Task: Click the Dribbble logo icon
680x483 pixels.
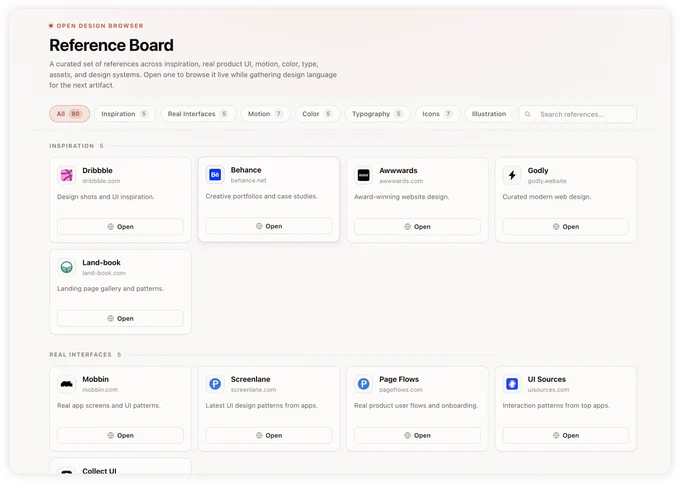Action: click(66, 175)
